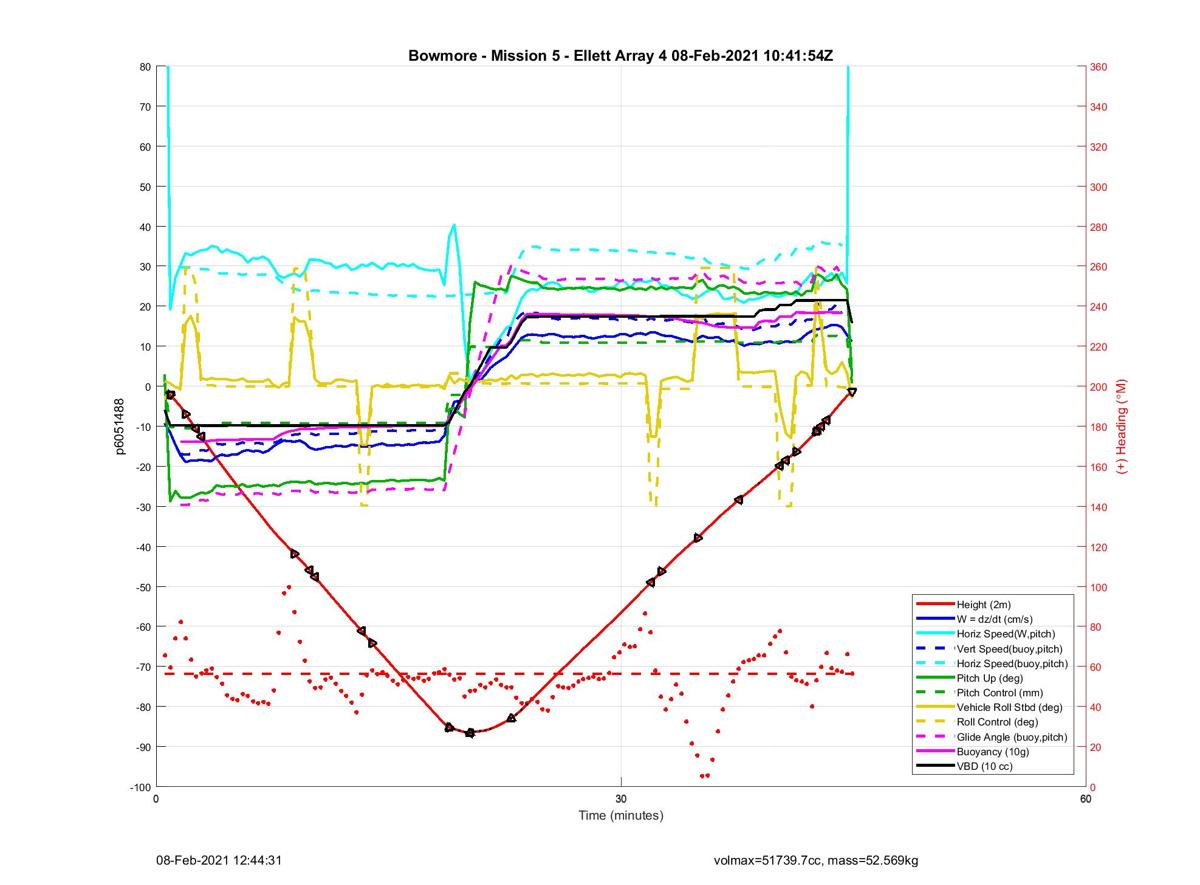Select the "W = dz/dt (cm/s)" legend entry
Image resolution: width=1200 pixels, height=885 pixels.
tap(997, 619)
